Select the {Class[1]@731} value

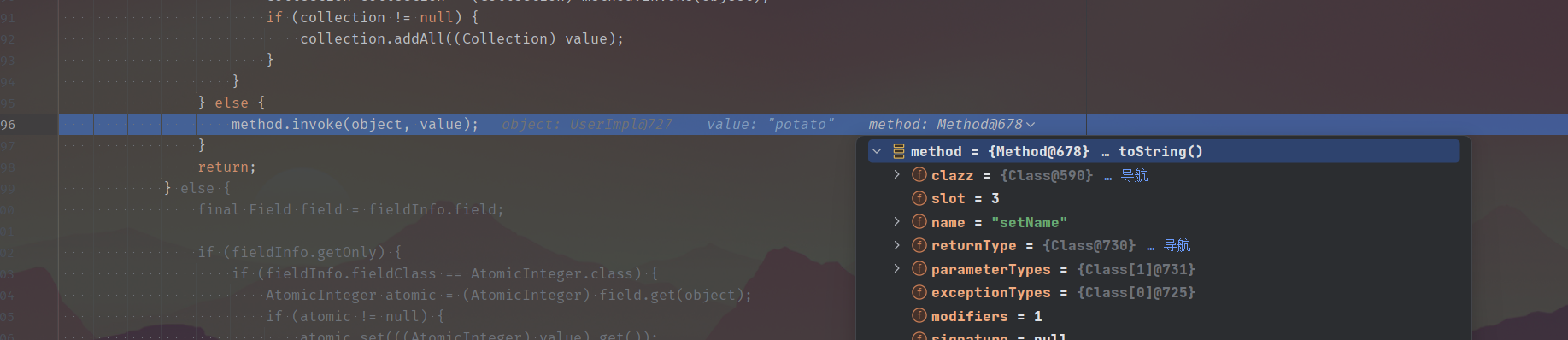(1136, 269)
